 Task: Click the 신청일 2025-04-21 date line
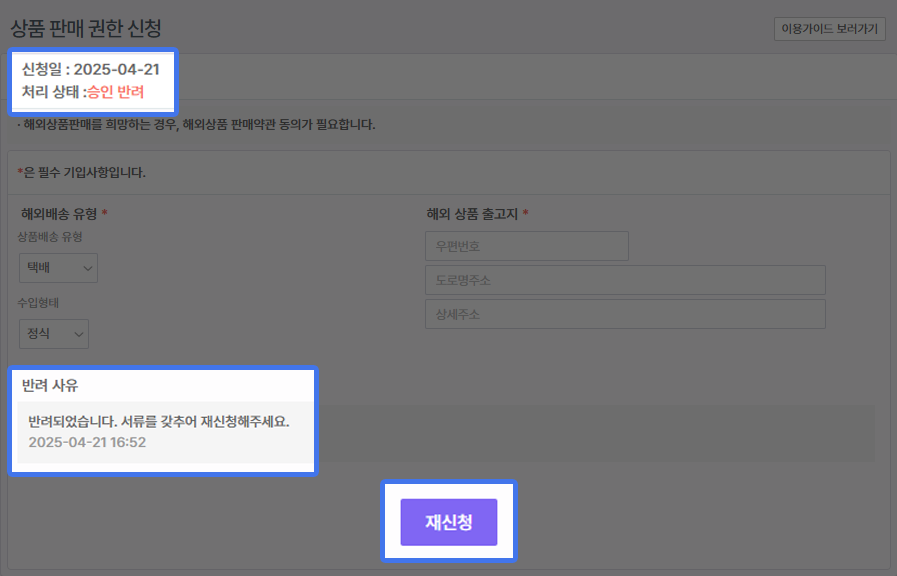[90, 70]
